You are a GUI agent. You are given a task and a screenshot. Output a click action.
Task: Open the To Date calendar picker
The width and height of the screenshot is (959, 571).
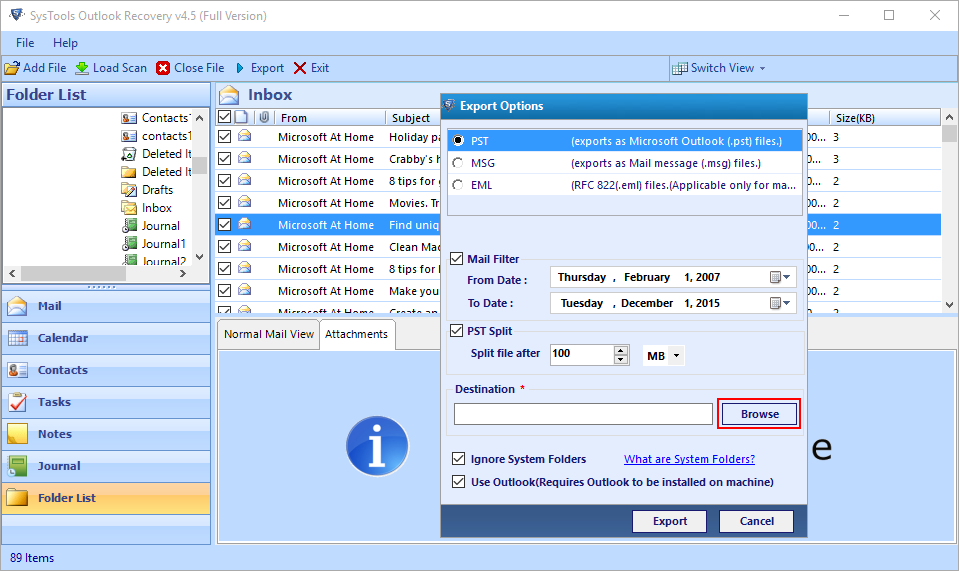pyautogui.click(x=780, y=303)
